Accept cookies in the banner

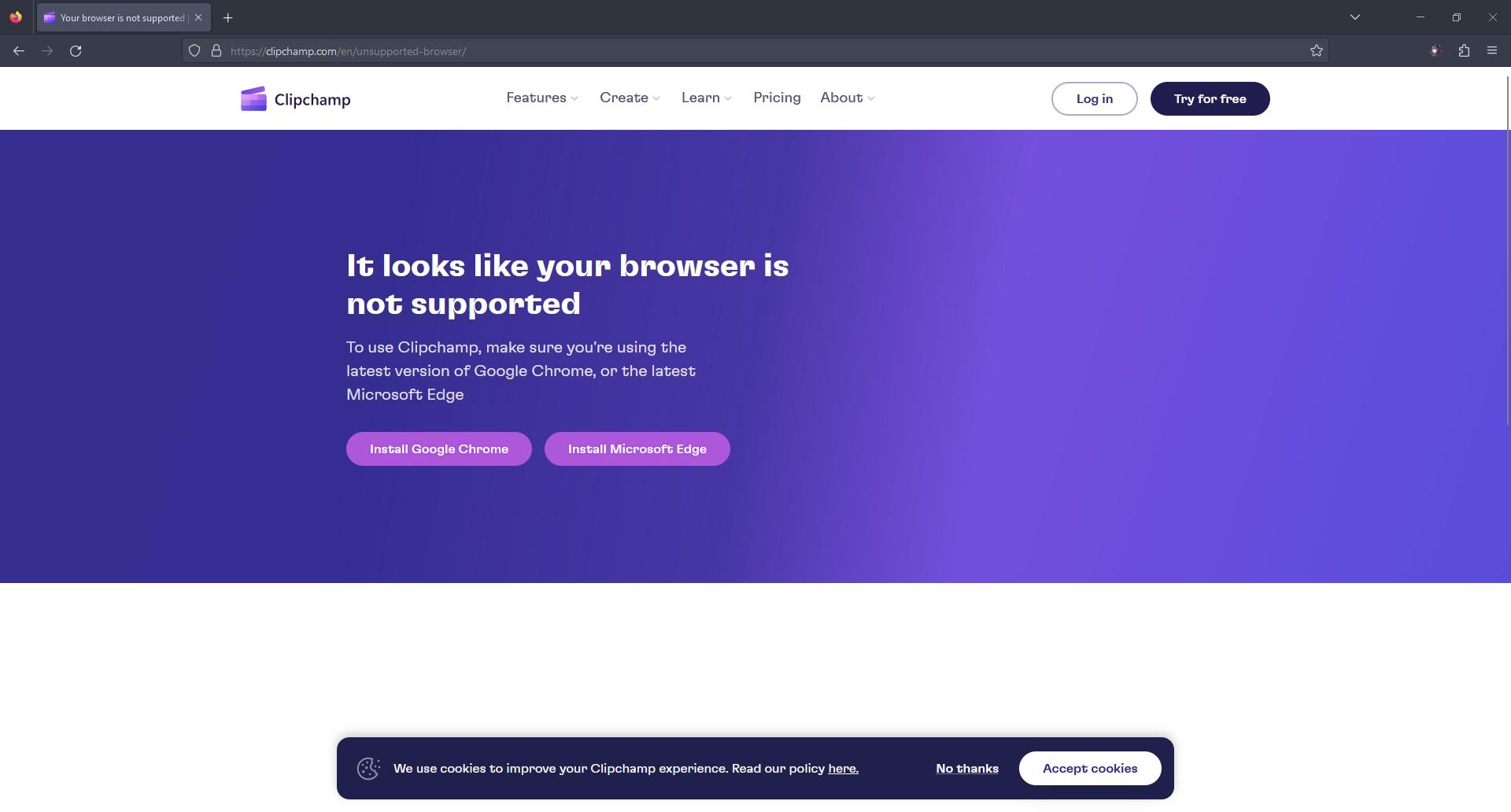[x=1090, y=768]
